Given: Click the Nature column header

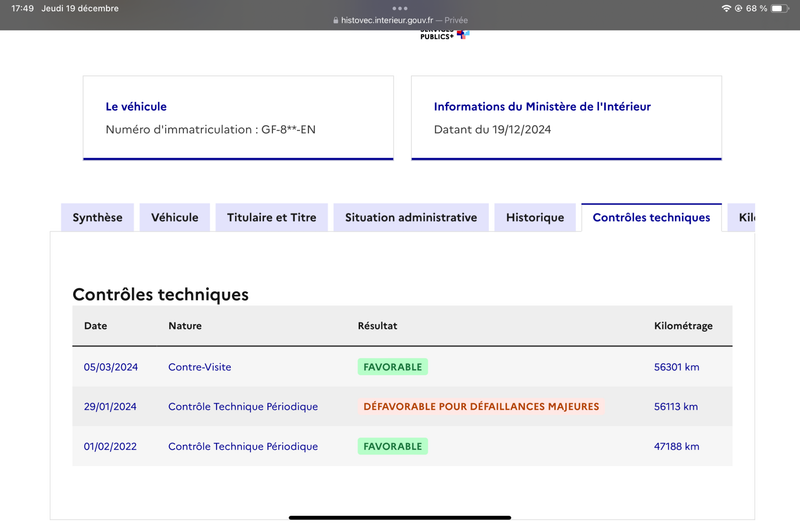Looking at the screenshot, I should coord(185,326).
